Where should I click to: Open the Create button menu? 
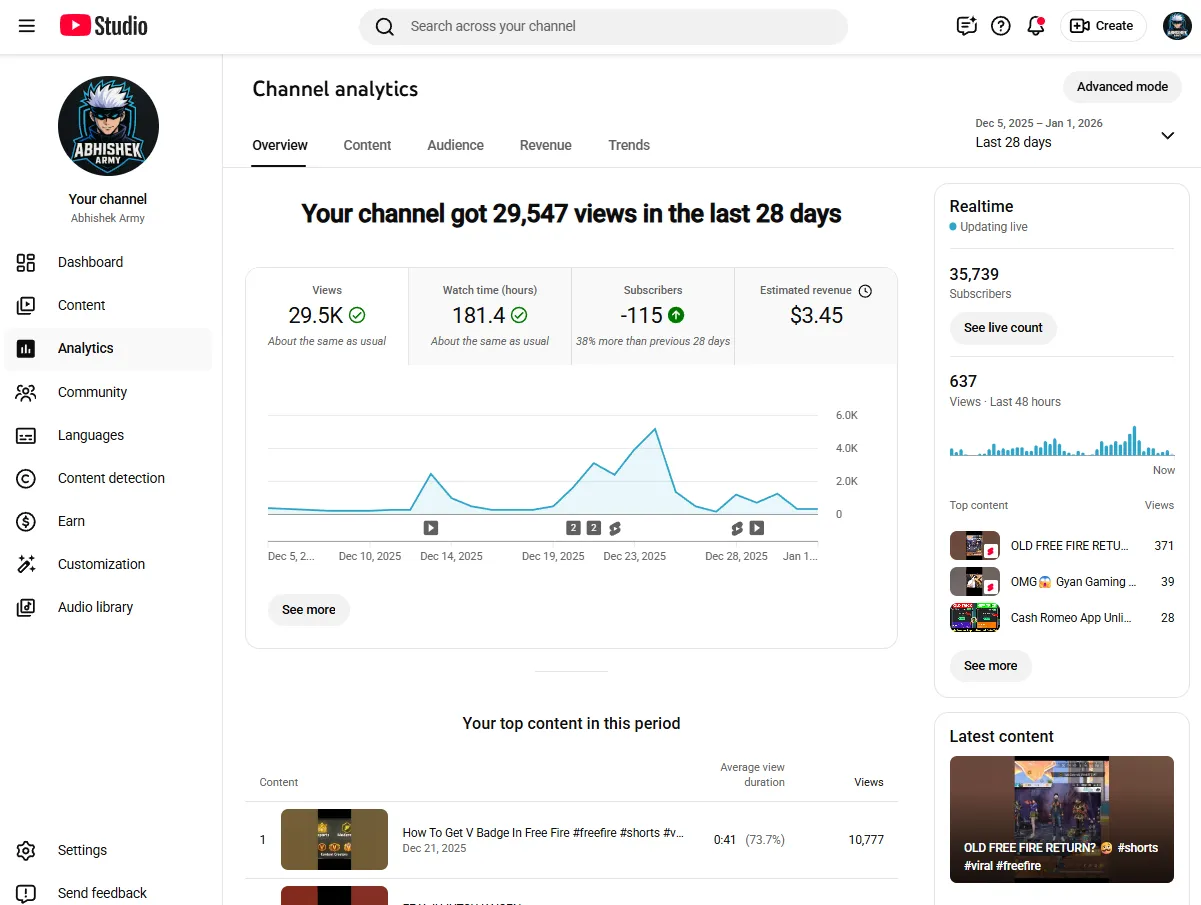tap(1103, 26)
